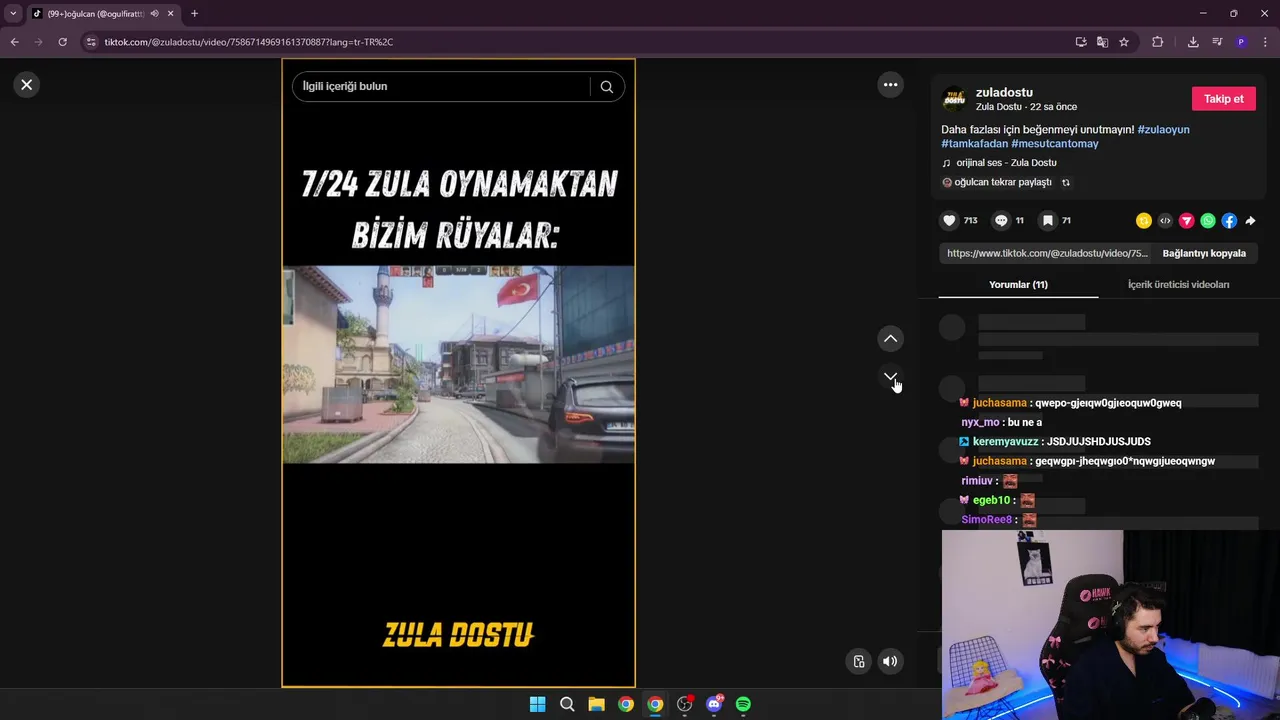The image size is (1280, 720).
Task: Get the embed code icon
Action: tap(1165, 221)
